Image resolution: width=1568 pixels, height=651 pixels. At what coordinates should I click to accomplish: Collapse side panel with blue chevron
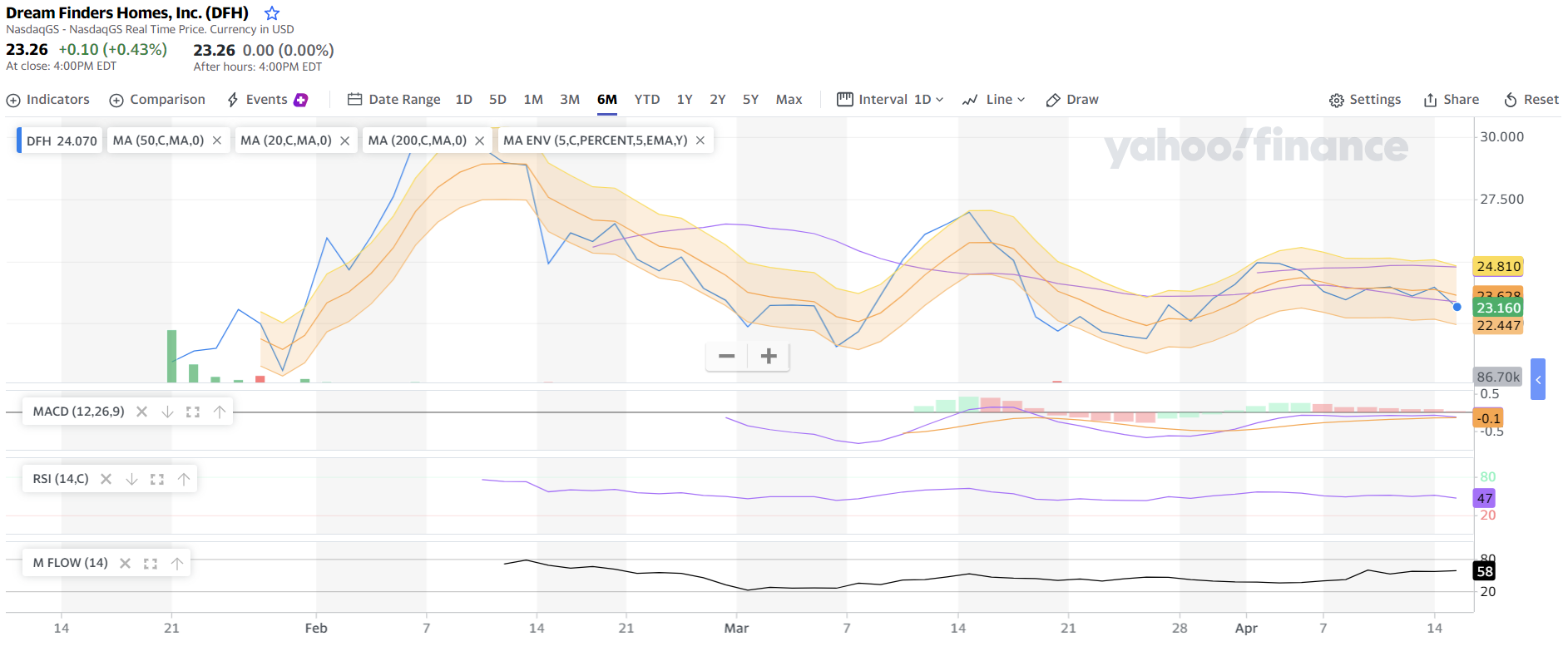1538,379
